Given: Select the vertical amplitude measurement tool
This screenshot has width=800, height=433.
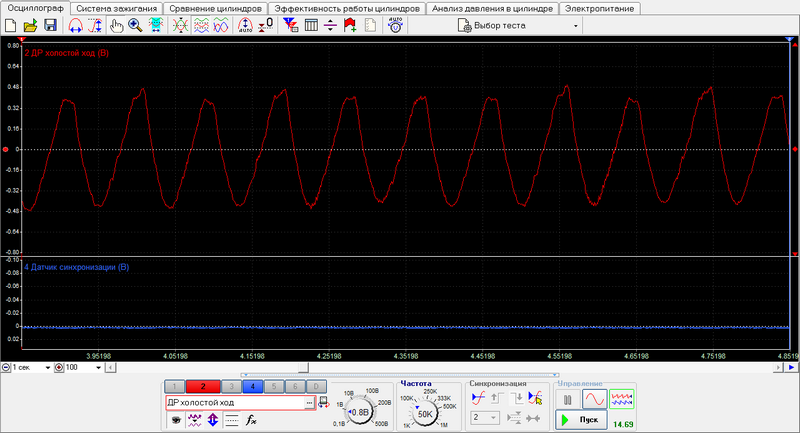Looking at the screenshot, I should 95,25.
